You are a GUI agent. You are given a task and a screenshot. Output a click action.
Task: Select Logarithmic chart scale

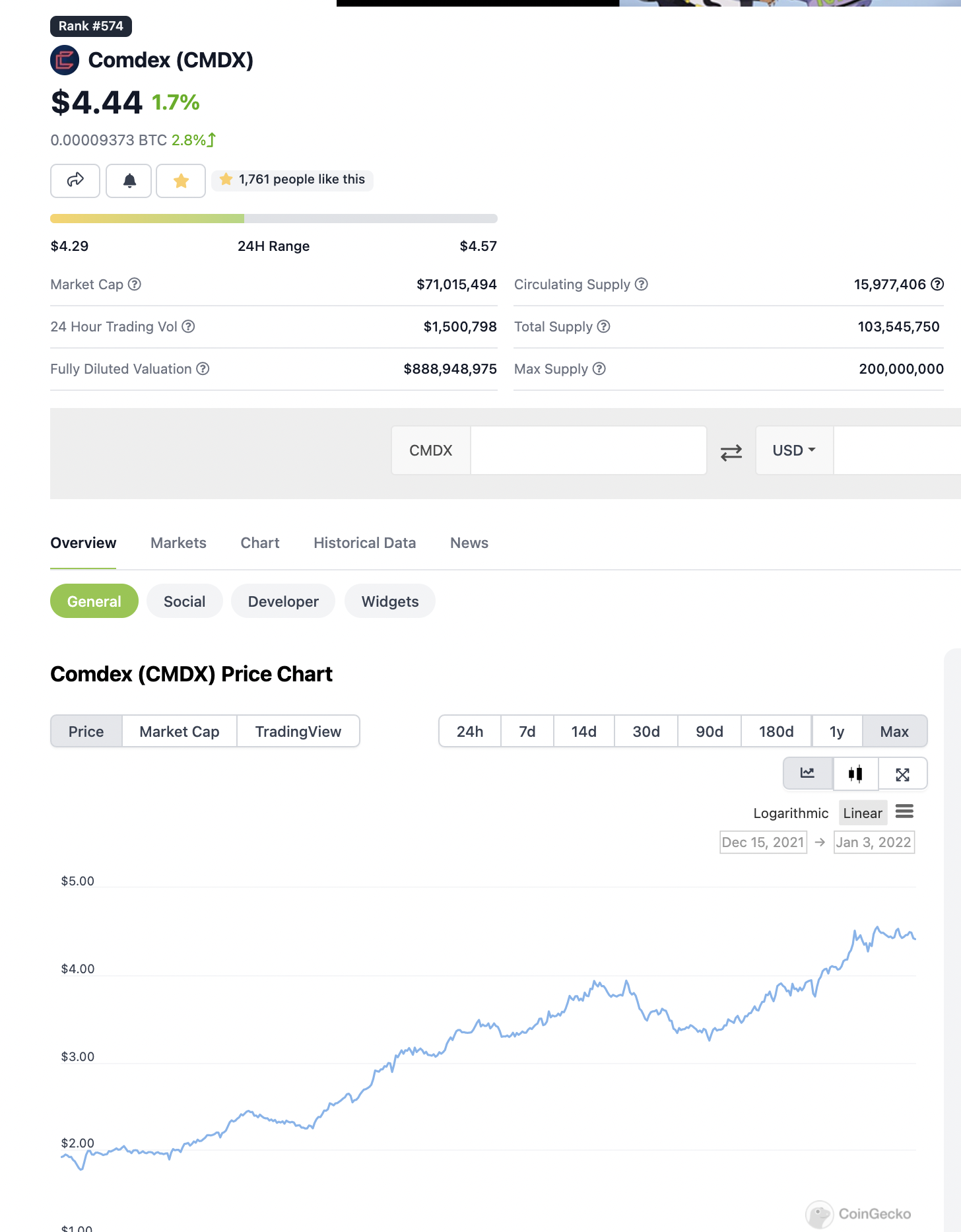tap(791, 813)
